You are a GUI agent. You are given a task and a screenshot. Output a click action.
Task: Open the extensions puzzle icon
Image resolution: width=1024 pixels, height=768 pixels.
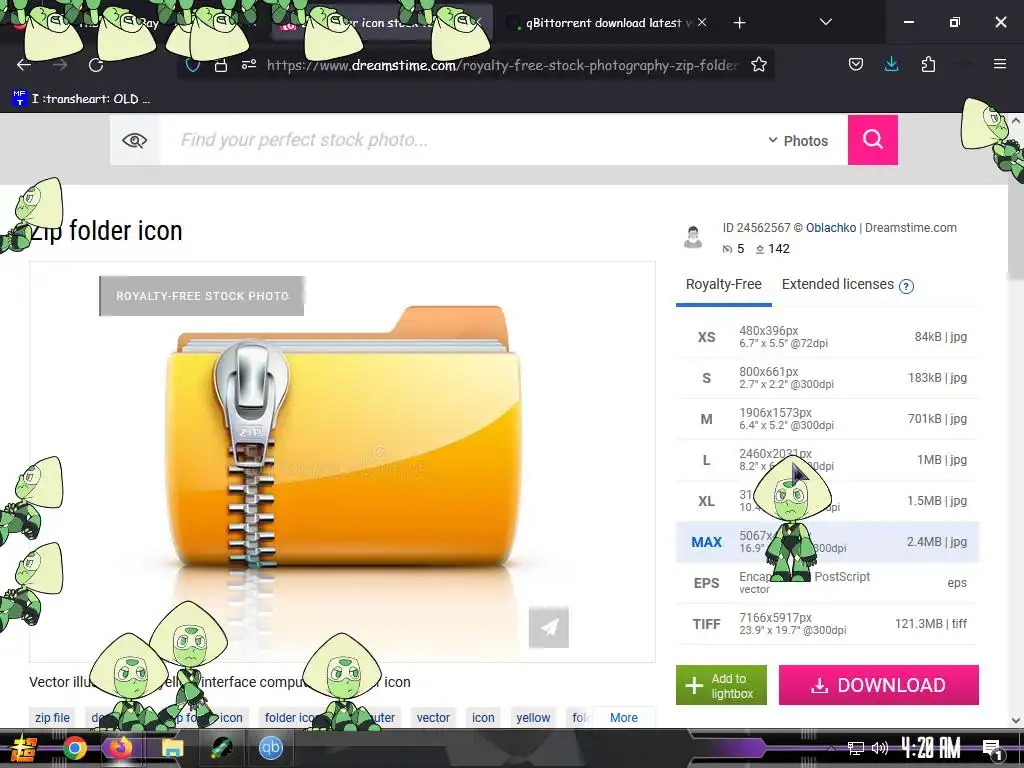928,64
